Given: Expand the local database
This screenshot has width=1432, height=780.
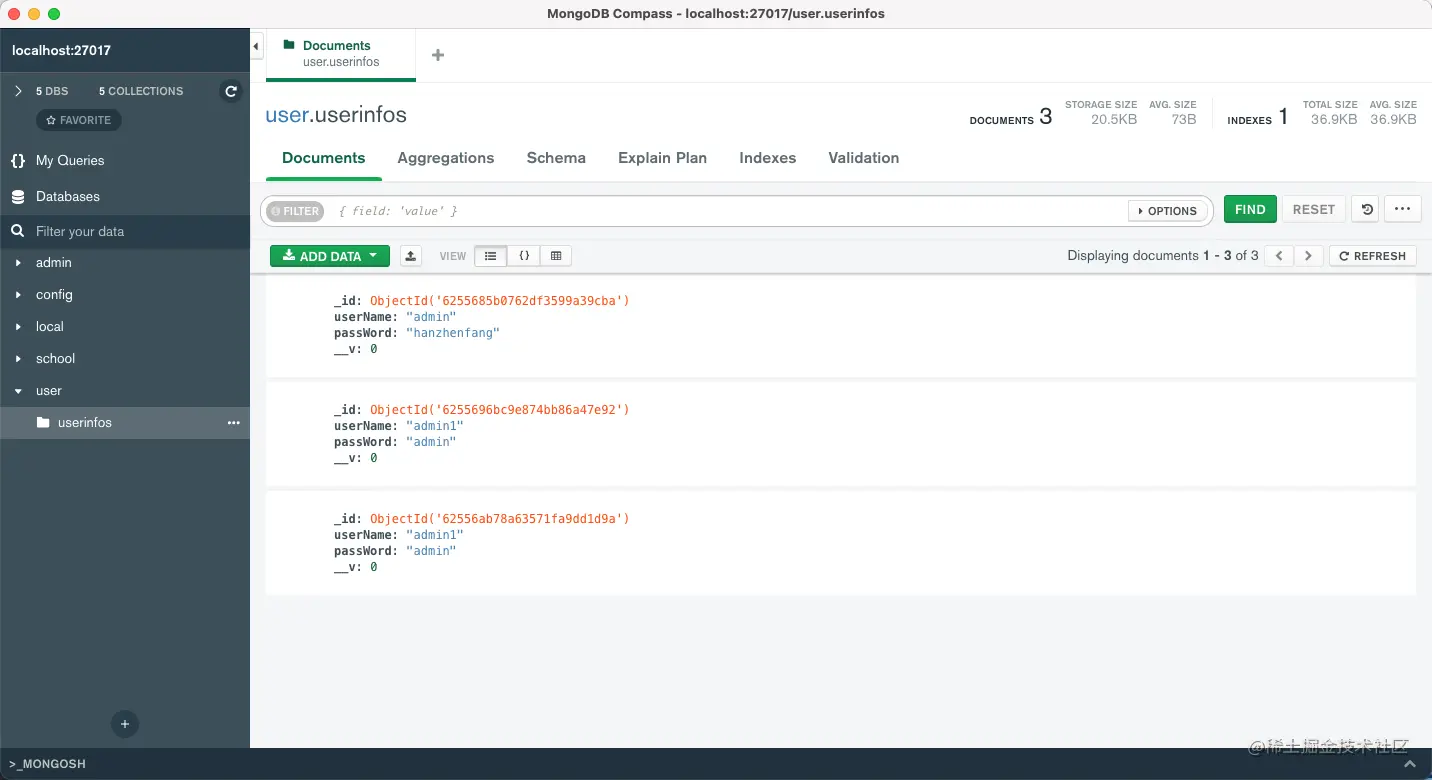Looking at the screenshot, I should coord(18,327).
